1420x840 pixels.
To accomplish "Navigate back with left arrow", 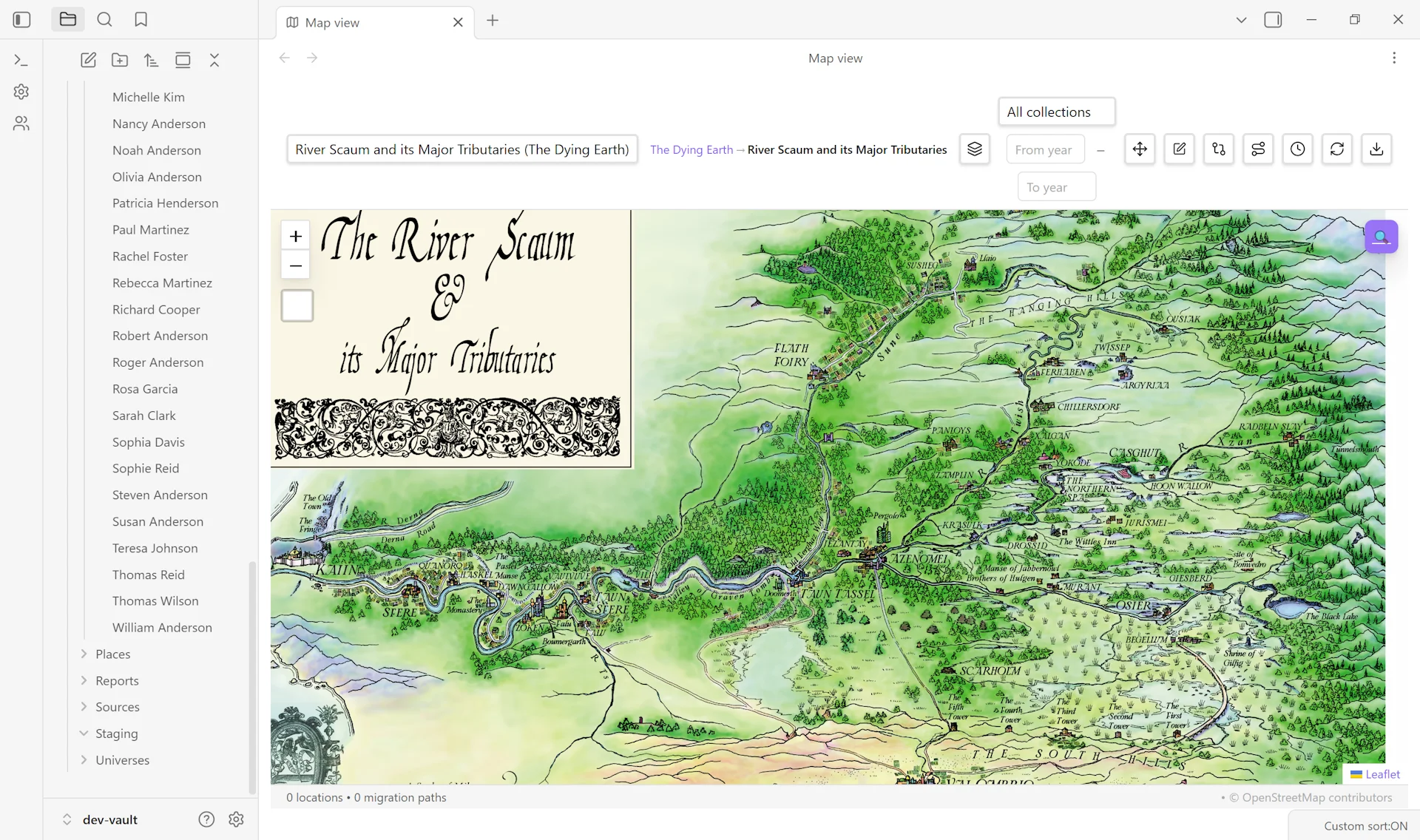I will click(x=285, y=58).
